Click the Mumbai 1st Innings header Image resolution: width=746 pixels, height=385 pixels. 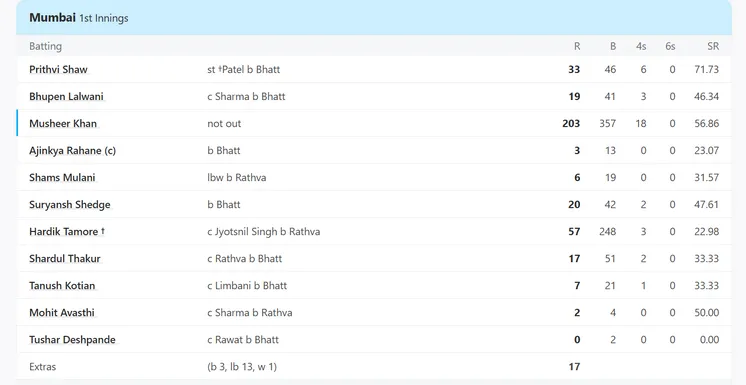click(x=79, y=18)
